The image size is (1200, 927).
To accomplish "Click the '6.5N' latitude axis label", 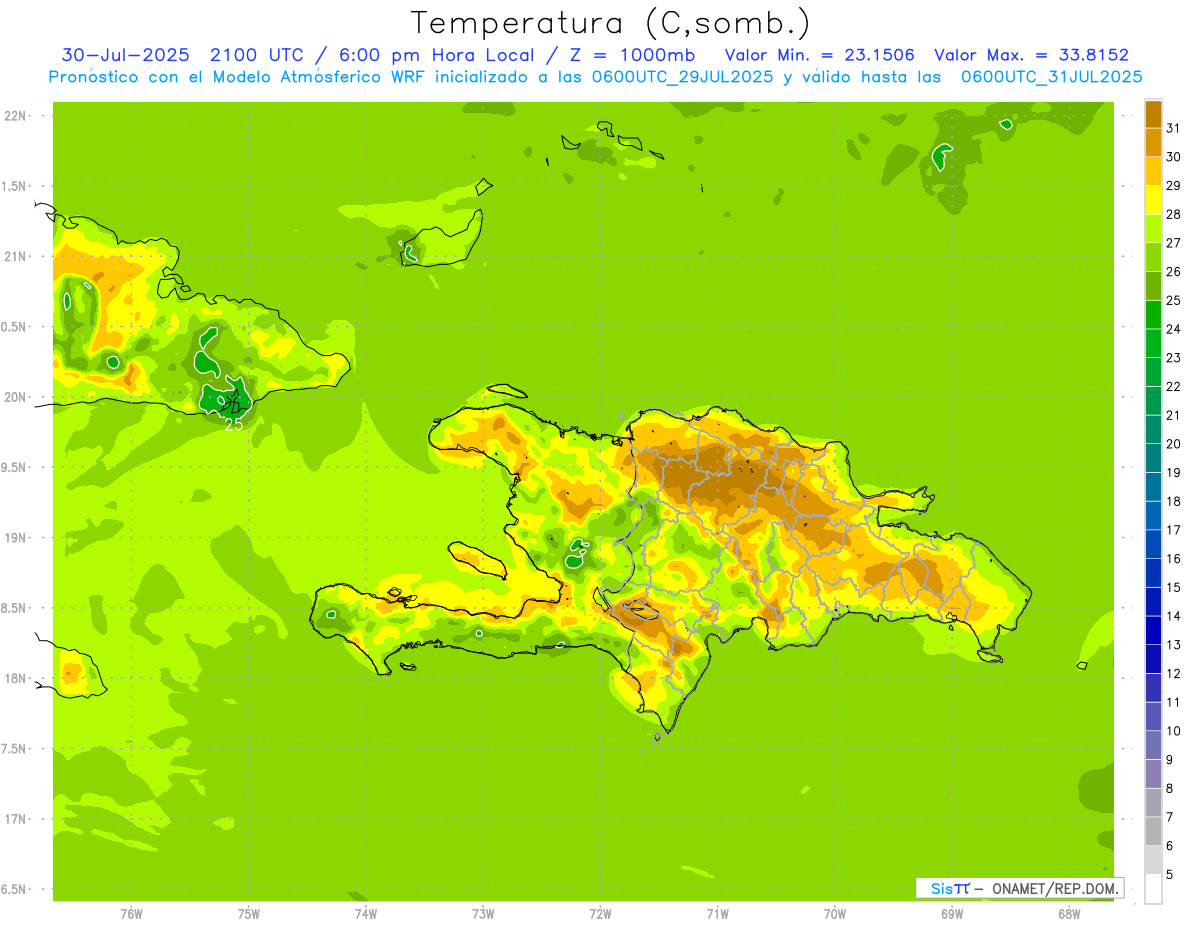I will pyautogui.click(x=15, y=889).
